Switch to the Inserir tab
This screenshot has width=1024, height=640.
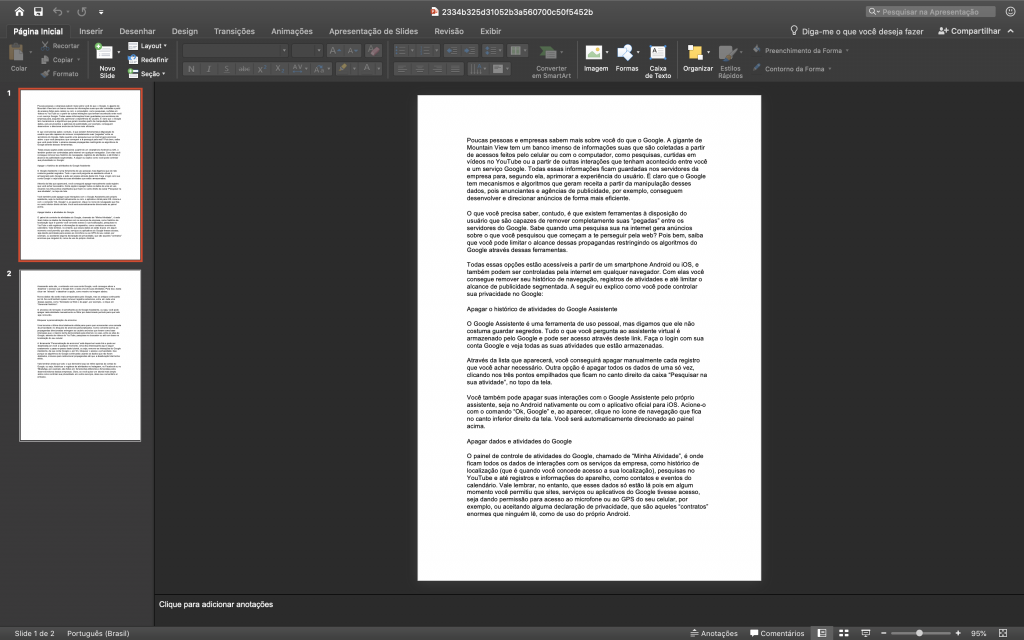[91, 31]
